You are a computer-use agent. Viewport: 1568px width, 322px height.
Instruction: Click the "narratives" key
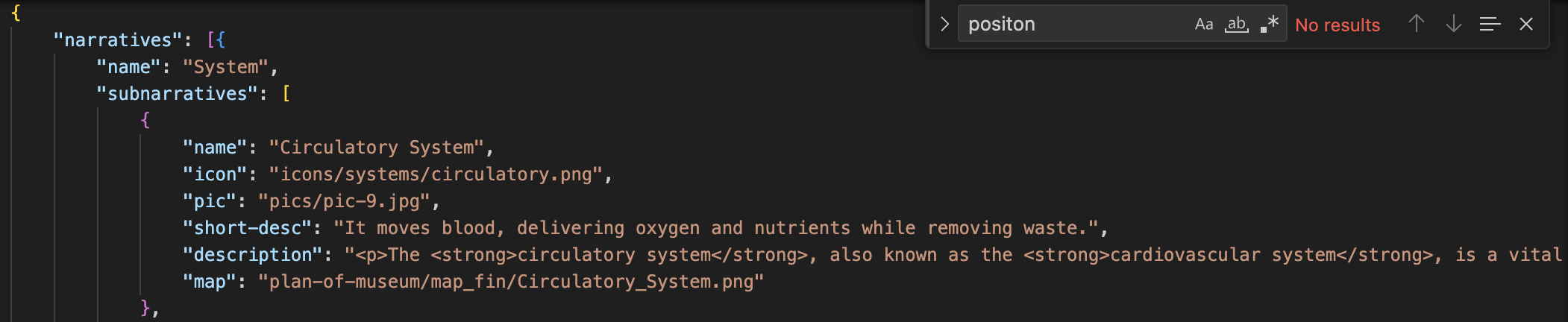click(x=118, y=40)
